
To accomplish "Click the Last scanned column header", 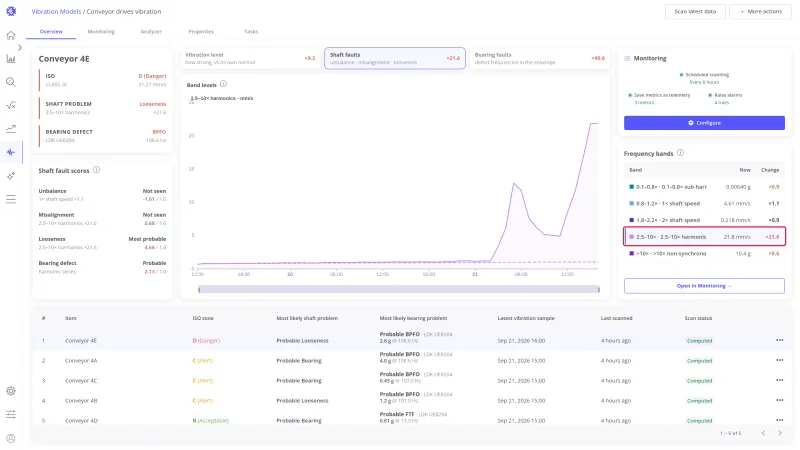I will coord(616,318).
